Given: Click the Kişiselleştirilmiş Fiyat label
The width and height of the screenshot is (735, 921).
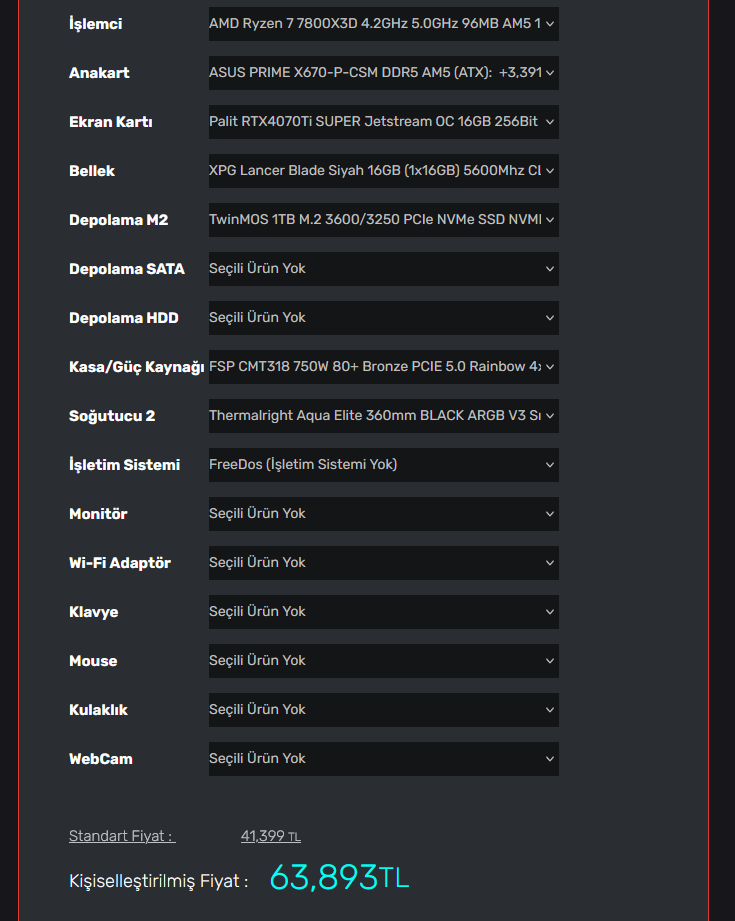Looking at the screenshot, I should click(x=158, y=881).
